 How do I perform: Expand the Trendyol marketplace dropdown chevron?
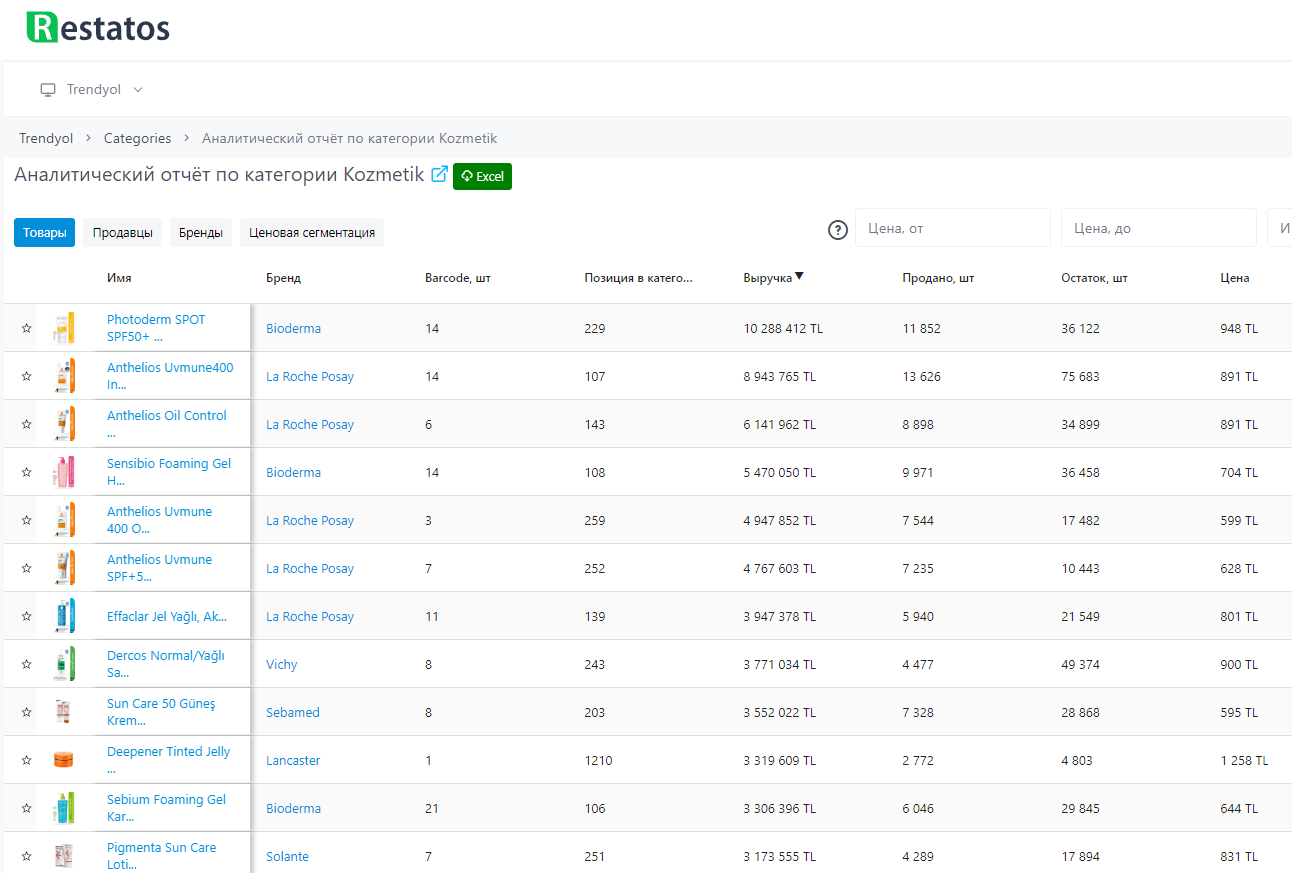click(138, 90)
